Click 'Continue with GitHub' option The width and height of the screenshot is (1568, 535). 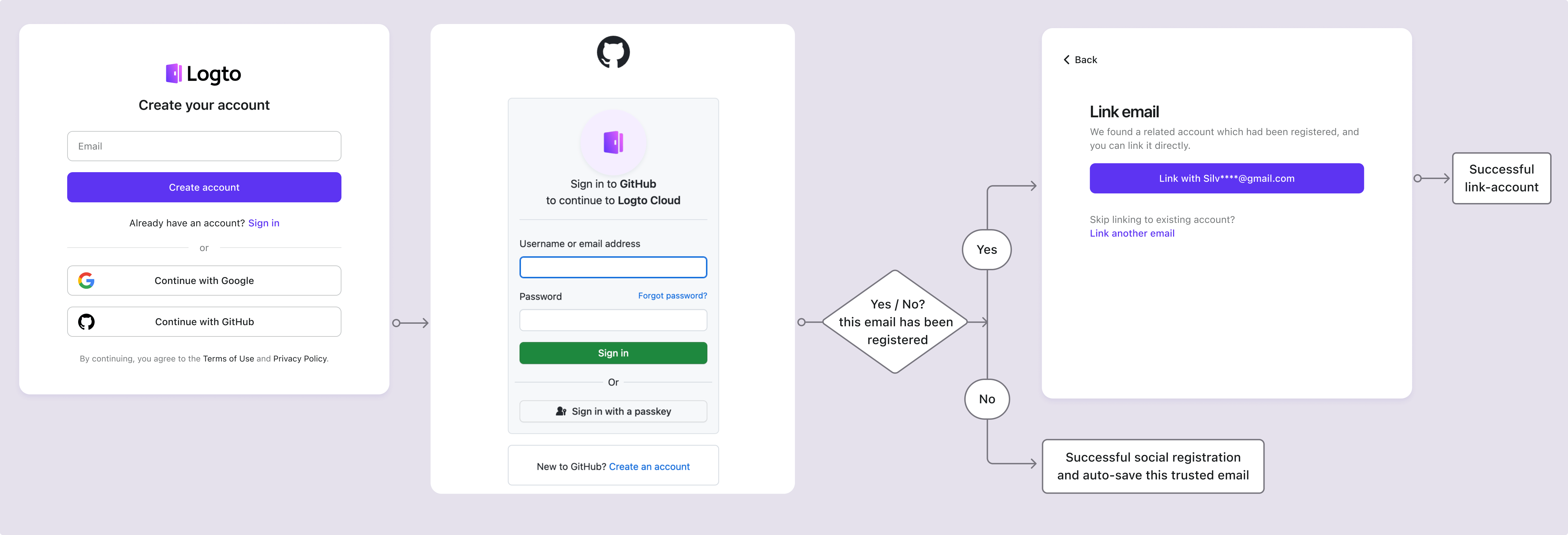pos(204,321)
